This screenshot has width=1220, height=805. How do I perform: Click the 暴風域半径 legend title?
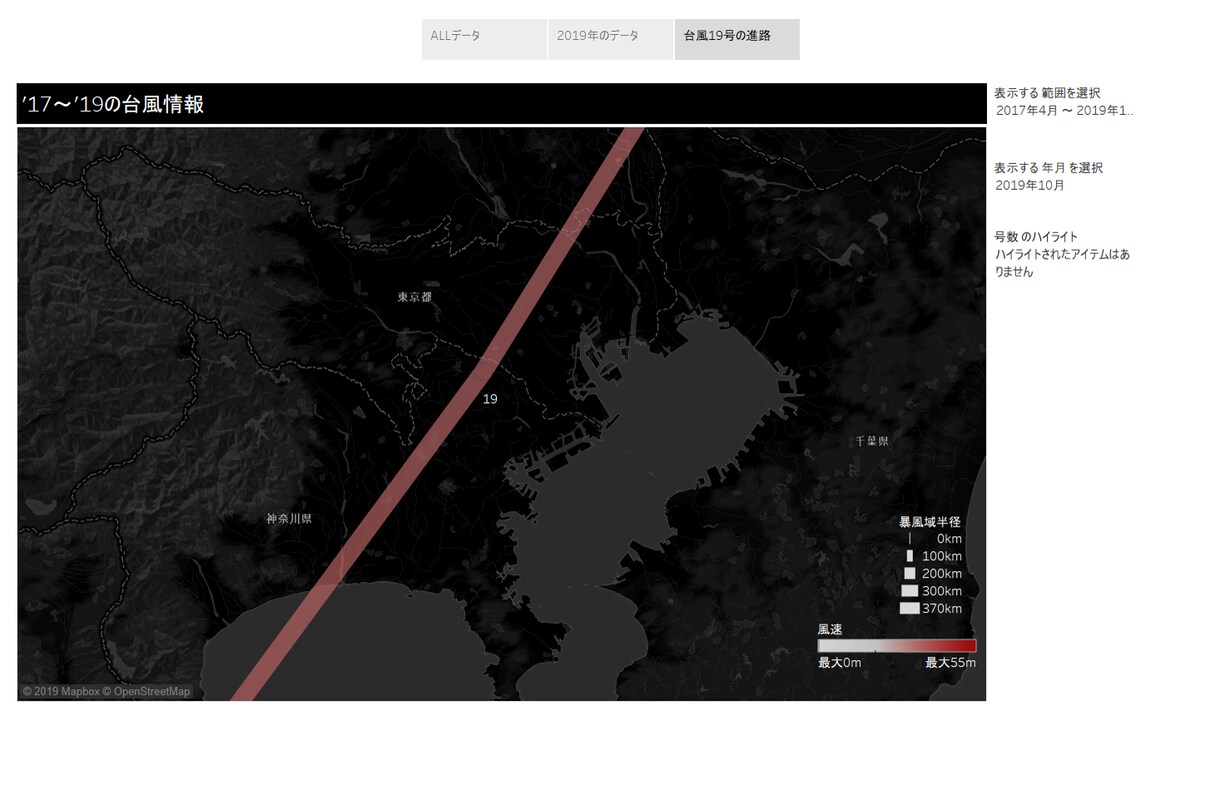(x=929, y=522)
